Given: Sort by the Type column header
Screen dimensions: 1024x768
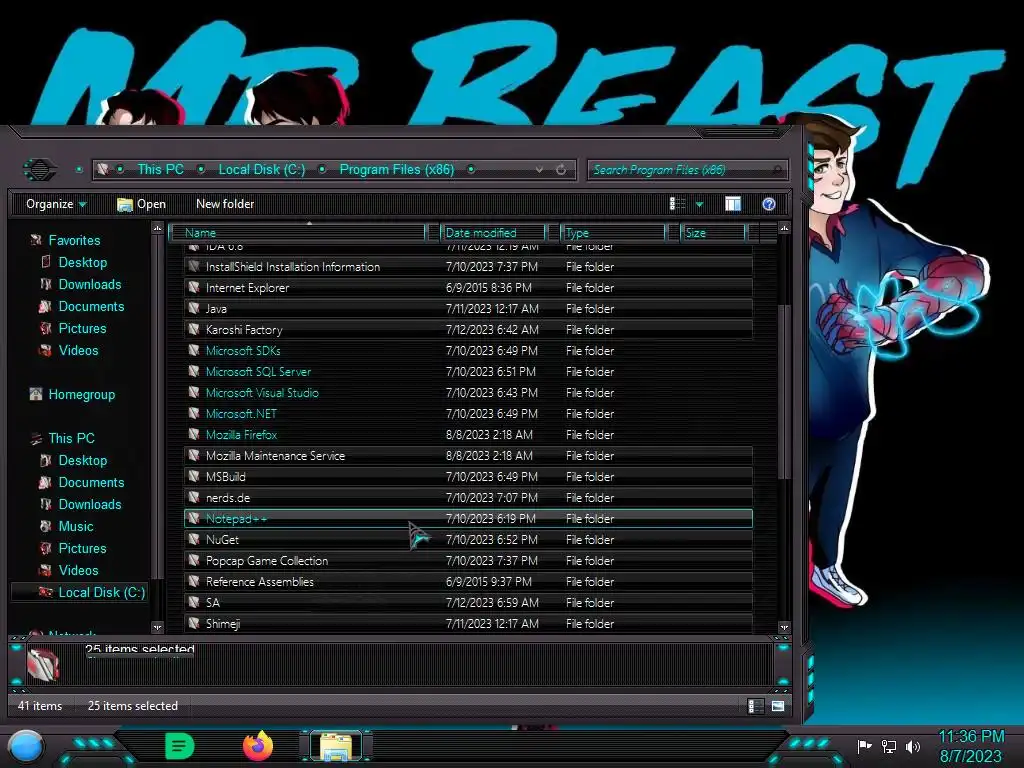Looking at the screenshot, I should (613, 232).
